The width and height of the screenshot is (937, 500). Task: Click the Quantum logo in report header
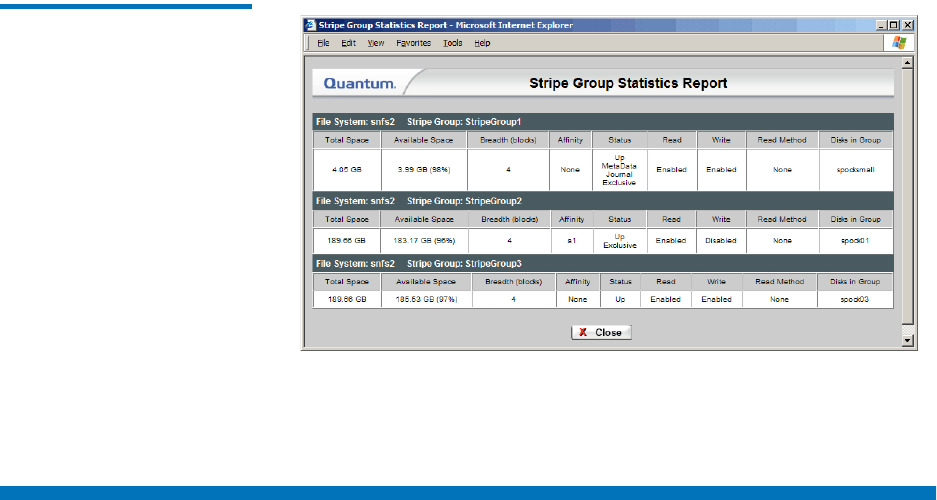pyautogui.click(x=357, y=83)
